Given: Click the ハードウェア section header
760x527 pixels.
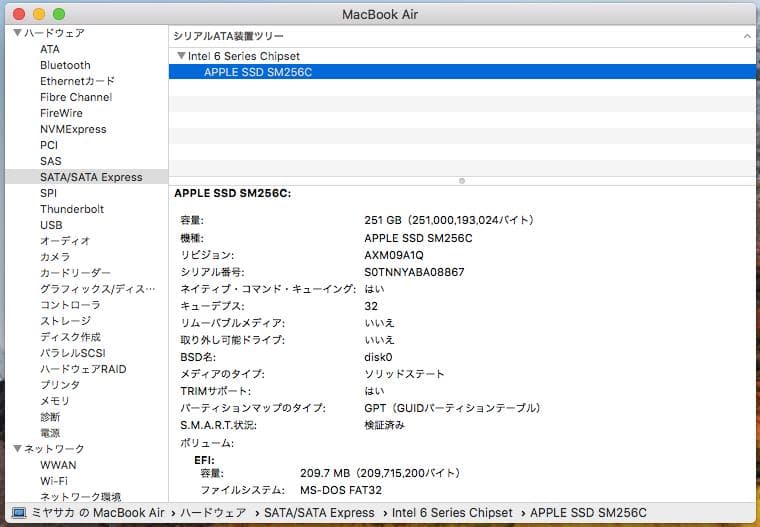Looking at the screenshot, I should [55, 33].
